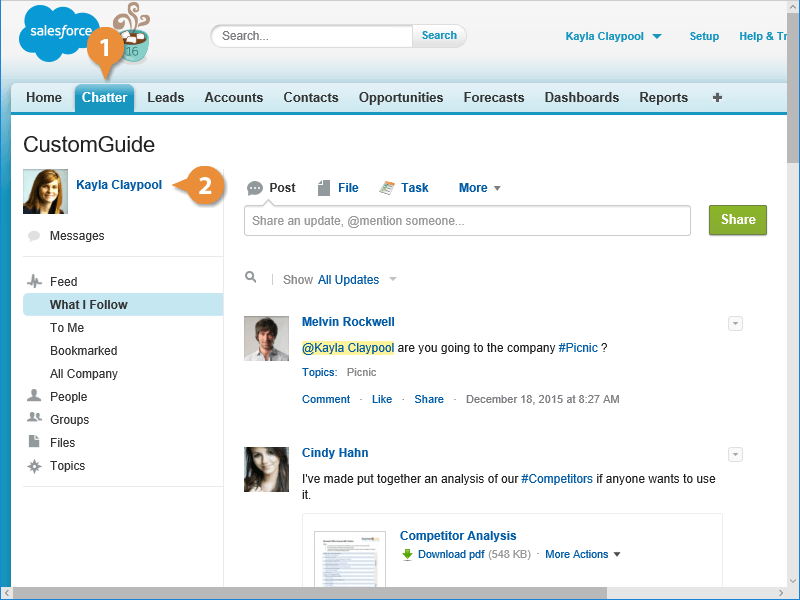Click the Messages speech bubble icon
800x600 pixels.
[x=34, y=236]
